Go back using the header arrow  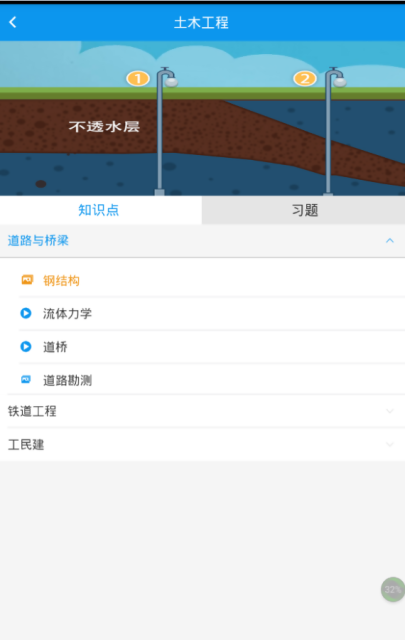click(x=13, y=22)
